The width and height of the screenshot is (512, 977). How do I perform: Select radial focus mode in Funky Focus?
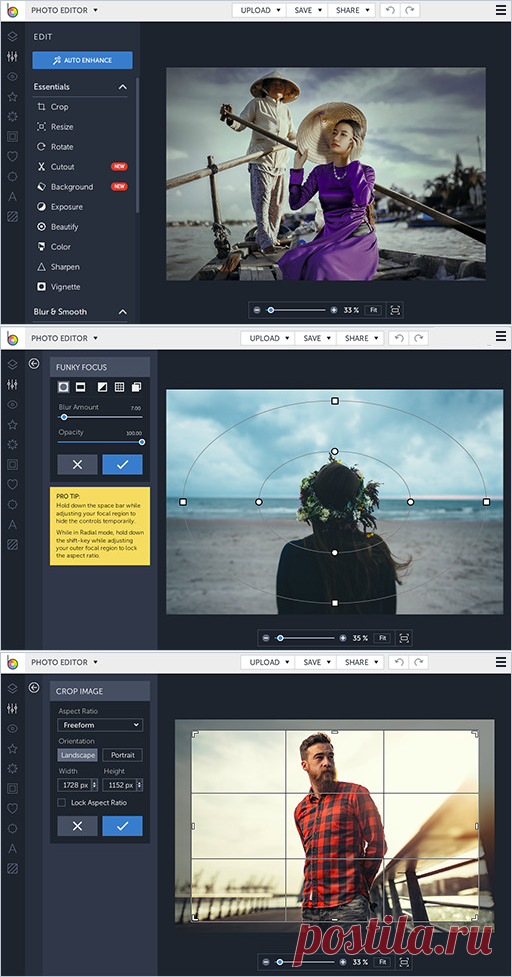coord(64,387)
